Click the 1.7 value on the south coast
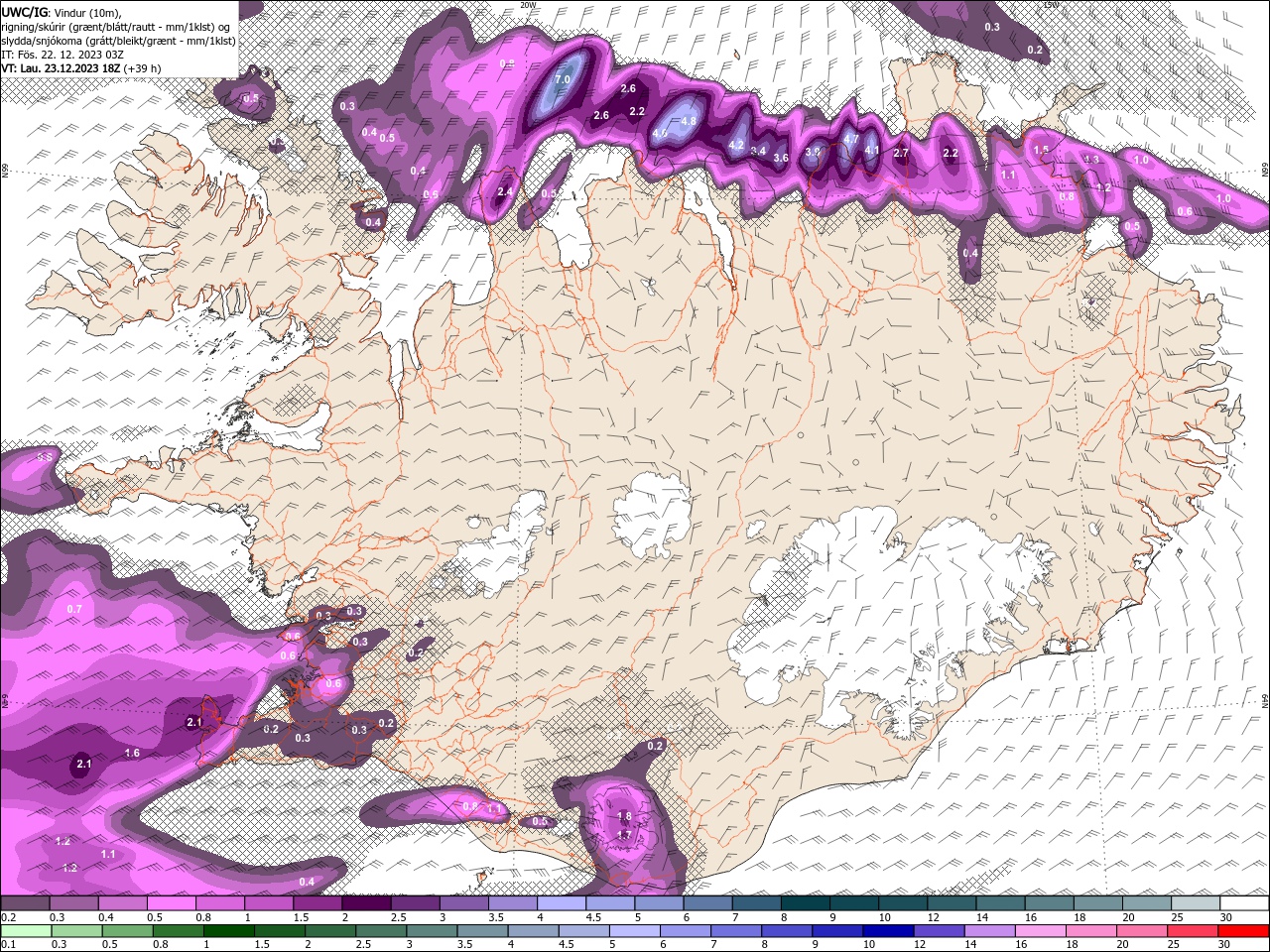This screenshot has height=952, width=1270. [624, 835]
